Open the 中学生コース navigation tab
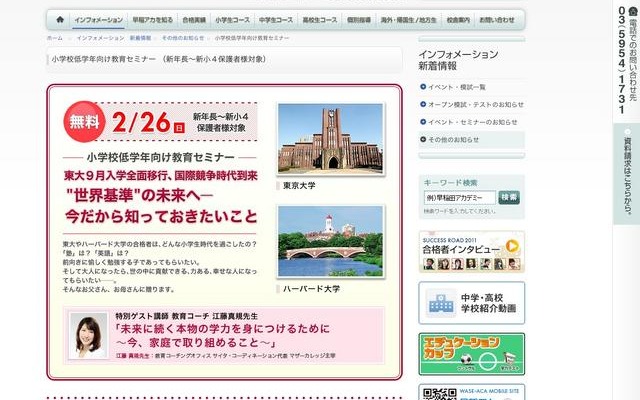640x400 pixels. (x=276, y=20)
